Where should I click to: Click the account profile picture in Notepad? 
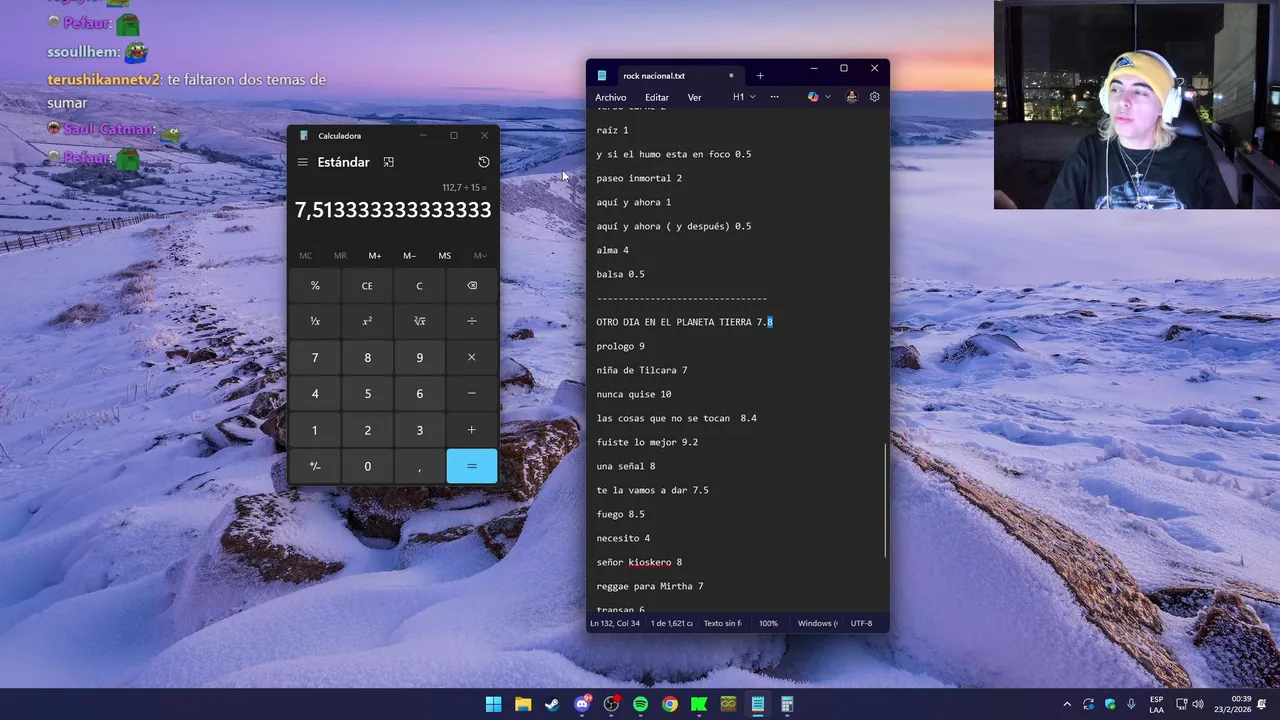[x=852, y=97]
